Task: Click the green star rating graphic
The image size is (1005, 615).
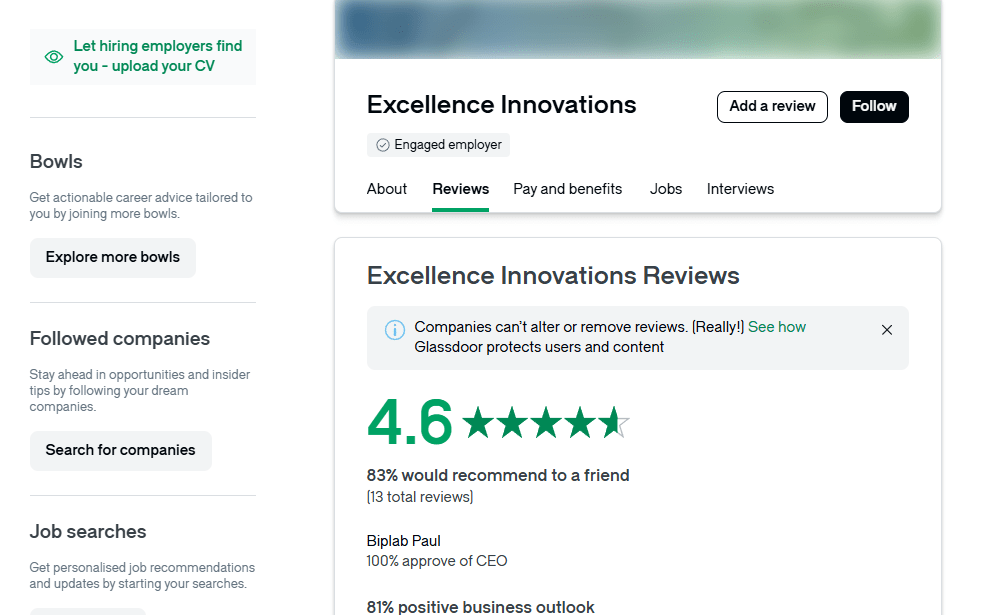Action: tap(545, 423)
